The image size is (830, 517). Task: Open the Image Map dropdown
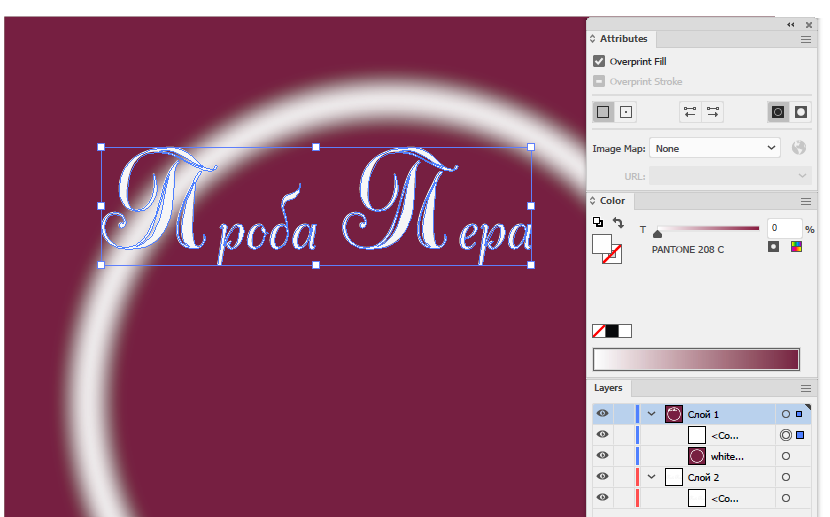pyautogui.click(x=715, y=148)
